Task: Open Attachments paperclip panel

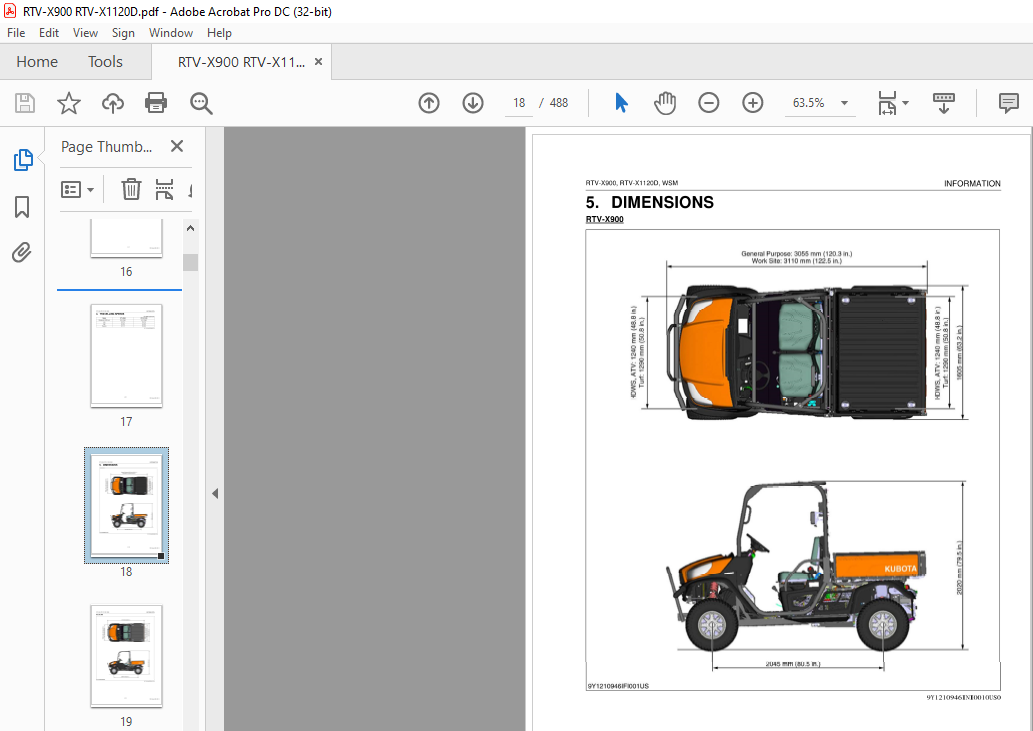Action: (22, 252)
